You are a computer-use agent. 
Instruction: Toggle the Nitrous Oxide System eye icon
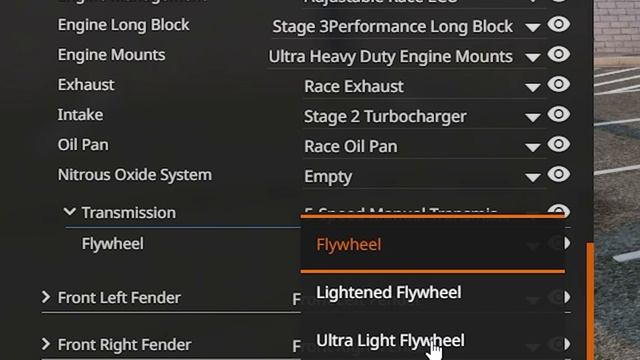(558, 175)
